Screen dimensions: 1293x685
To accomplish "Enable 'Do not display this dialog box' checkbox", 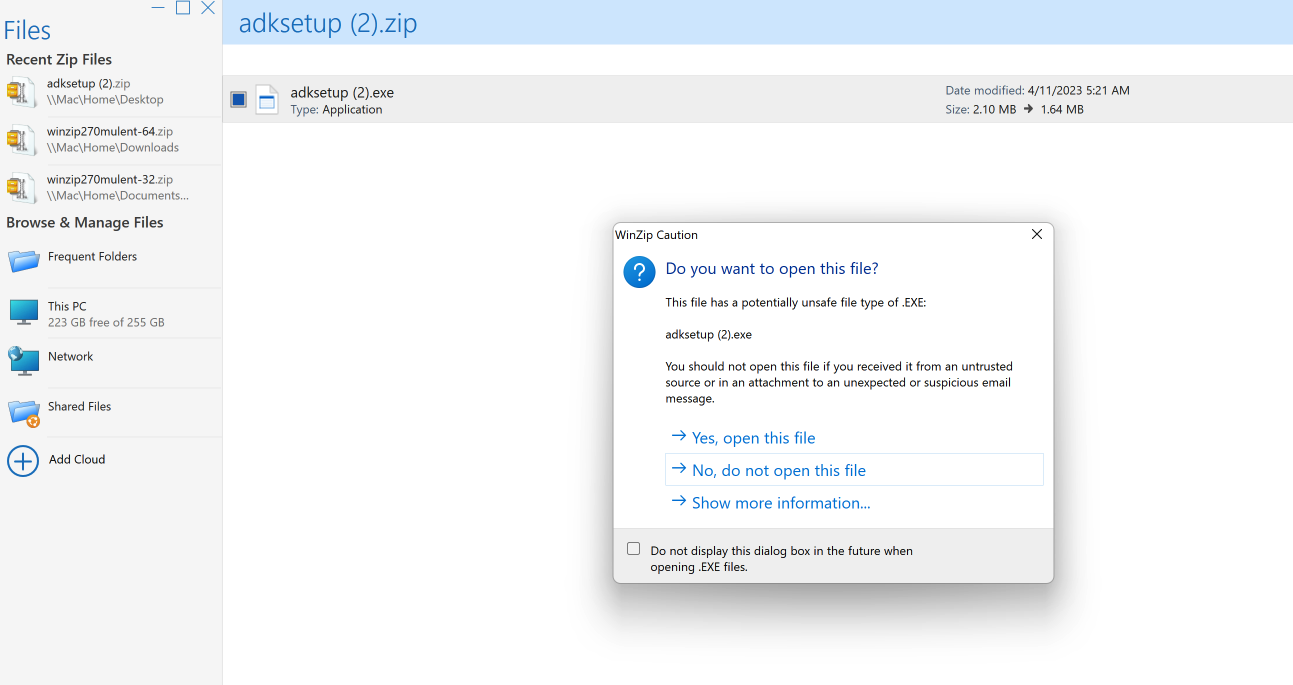I will click(633, 549).
